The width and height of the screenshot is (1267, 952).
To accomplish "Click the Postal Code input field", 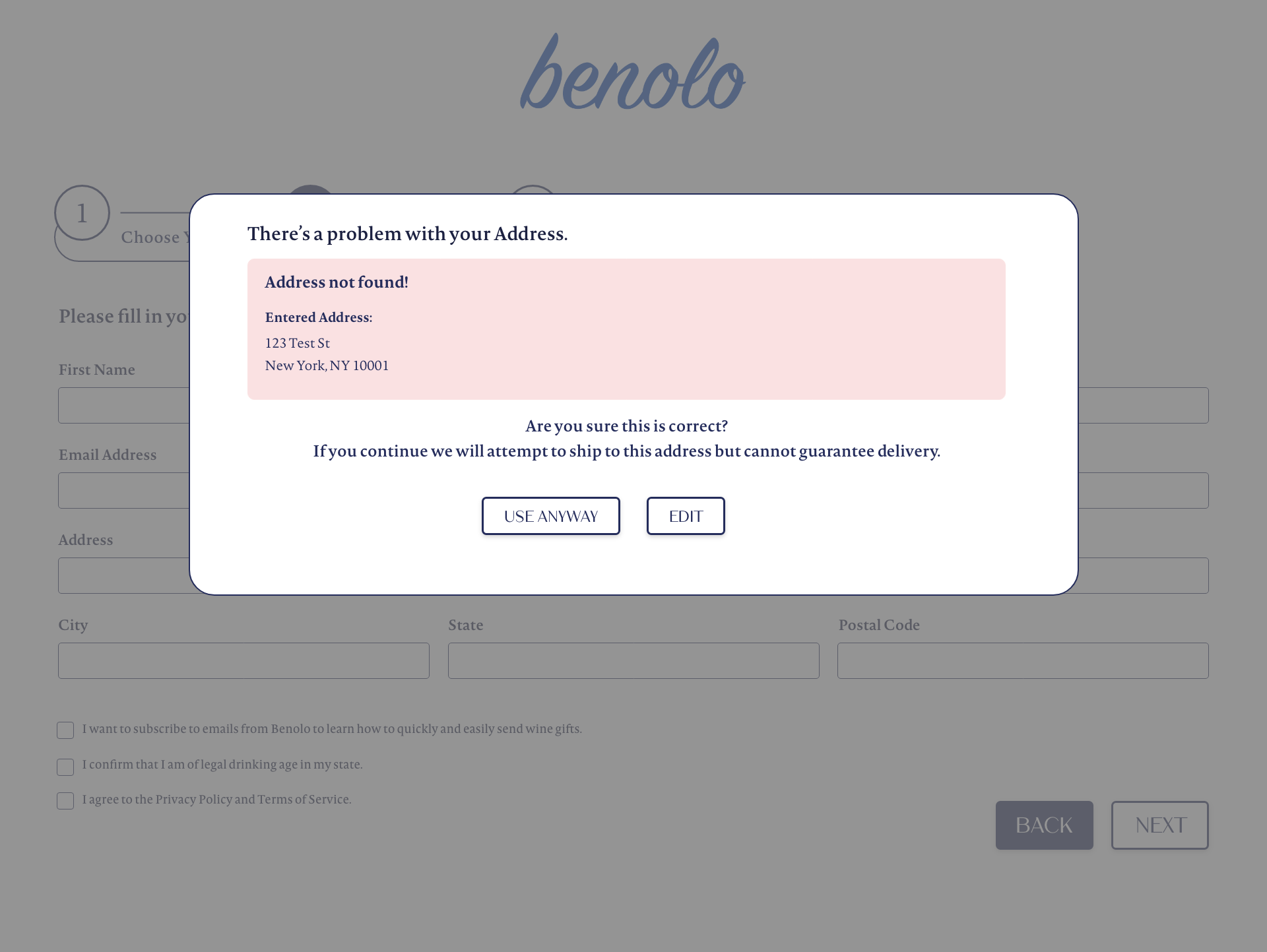I will tap(1022, 660).
